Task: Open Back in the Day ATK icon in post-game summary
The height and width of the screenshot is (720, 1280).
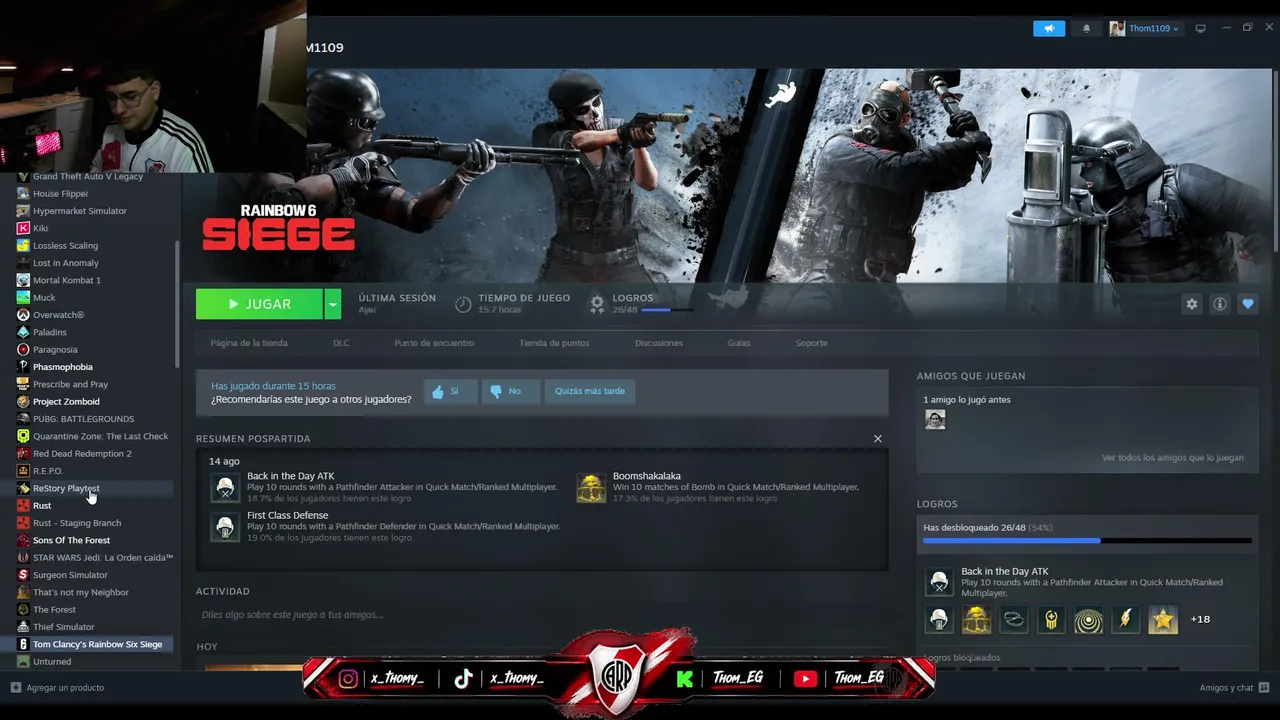Action: 225,487
